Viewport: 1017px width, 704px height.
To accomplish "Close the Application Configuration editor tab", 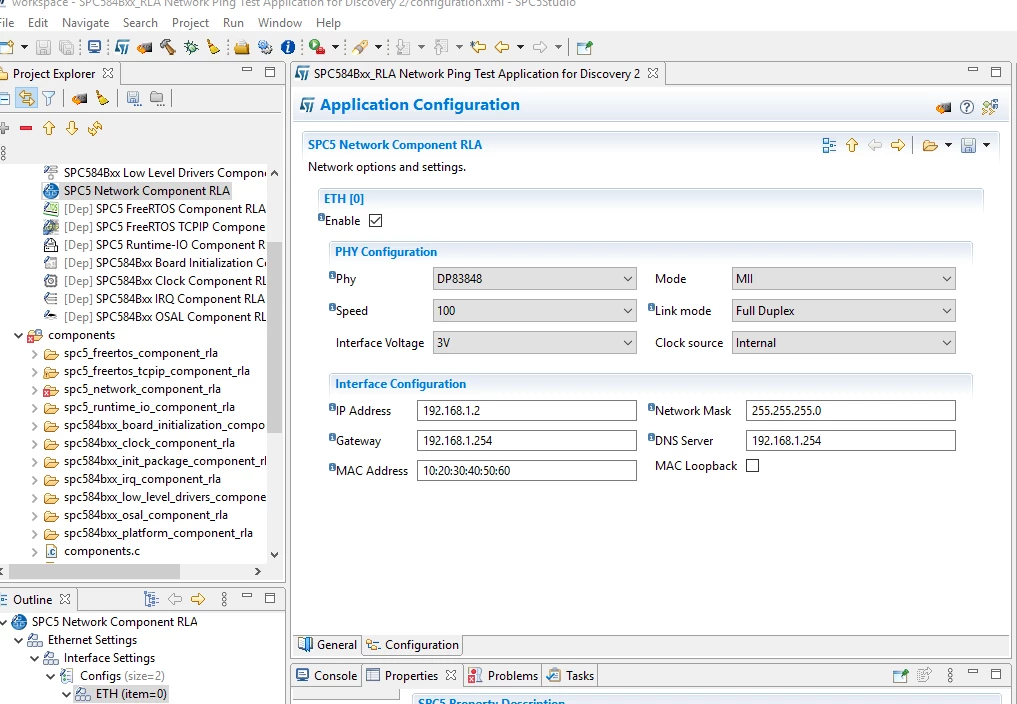I will [653, 73].
